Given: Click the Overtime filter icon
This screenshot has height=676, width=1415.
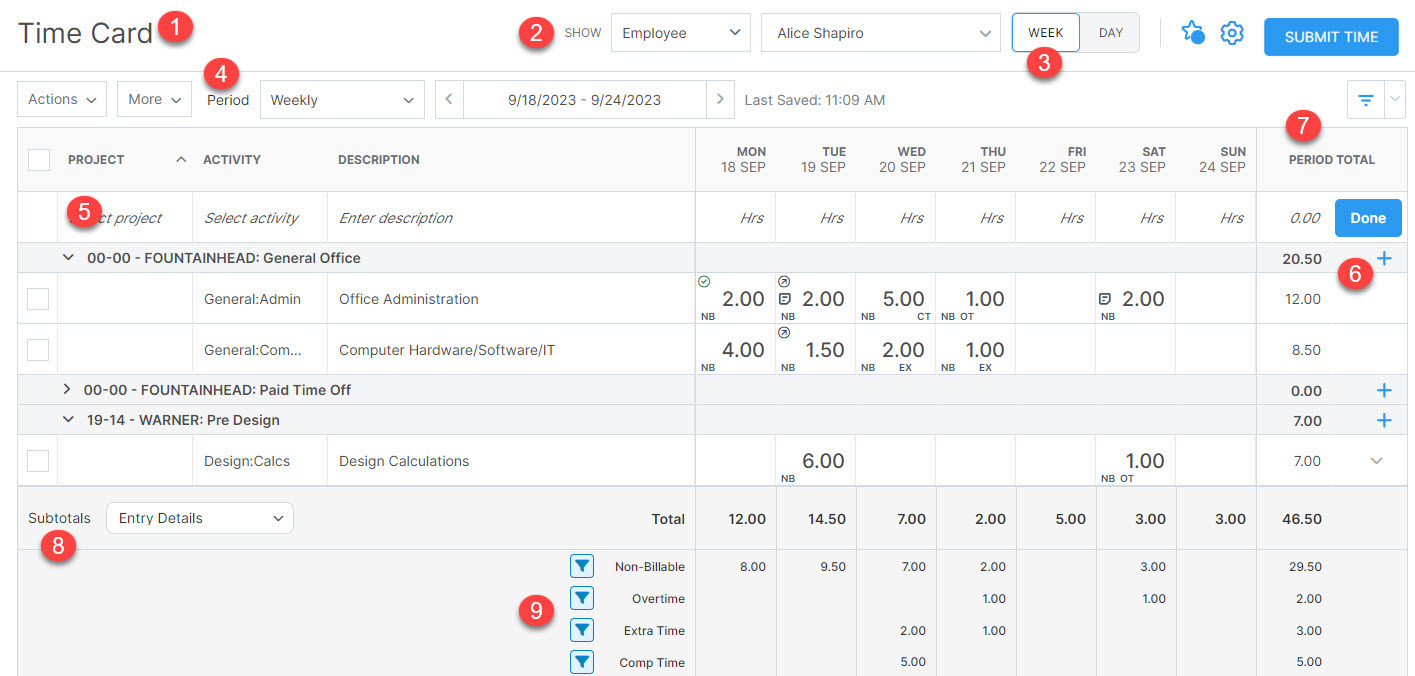Looking at the screenshot, I should (582, 599).
